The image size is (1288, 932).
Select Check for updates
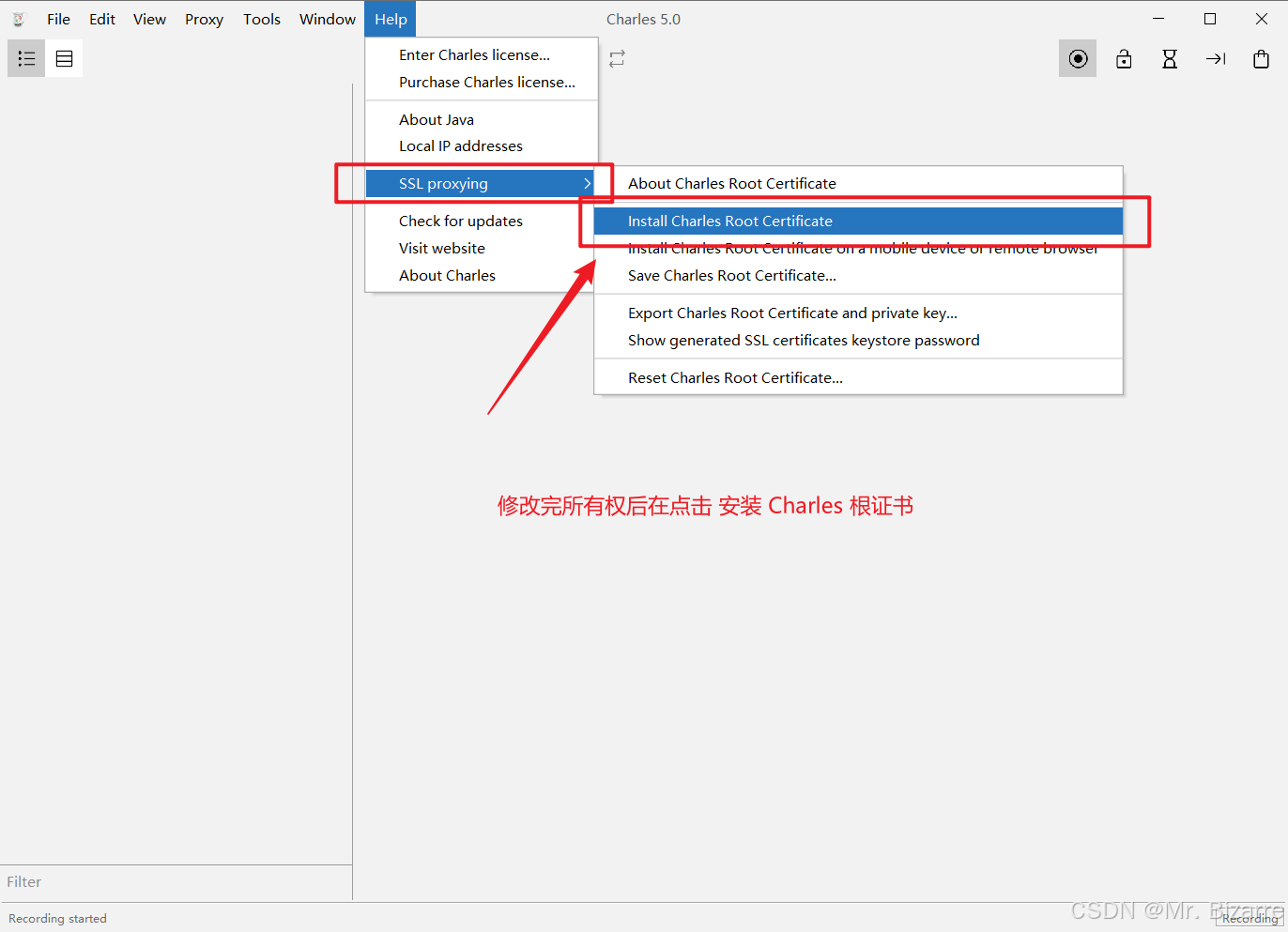(x=482, y=221)
